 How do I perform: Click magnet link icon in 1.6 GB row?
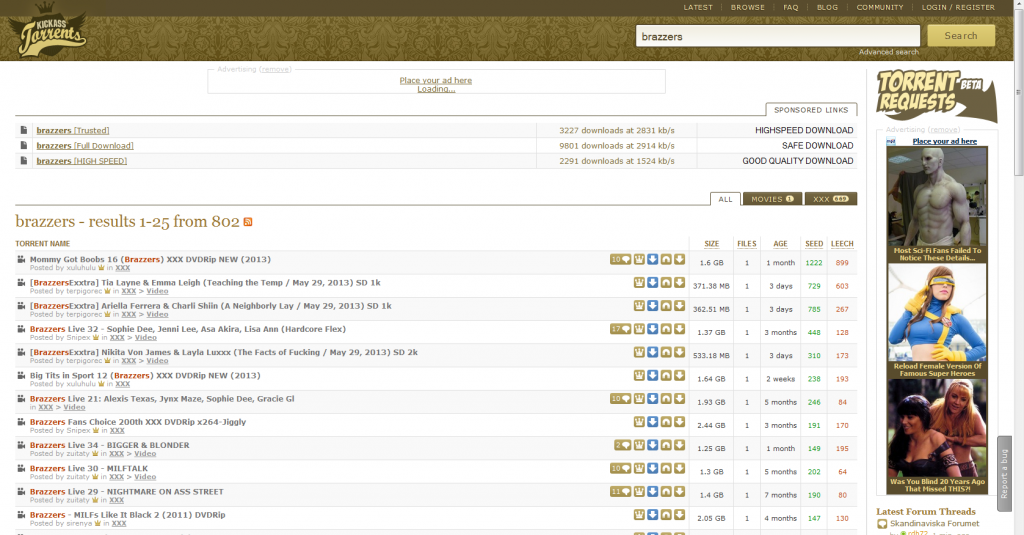(666, 259)
